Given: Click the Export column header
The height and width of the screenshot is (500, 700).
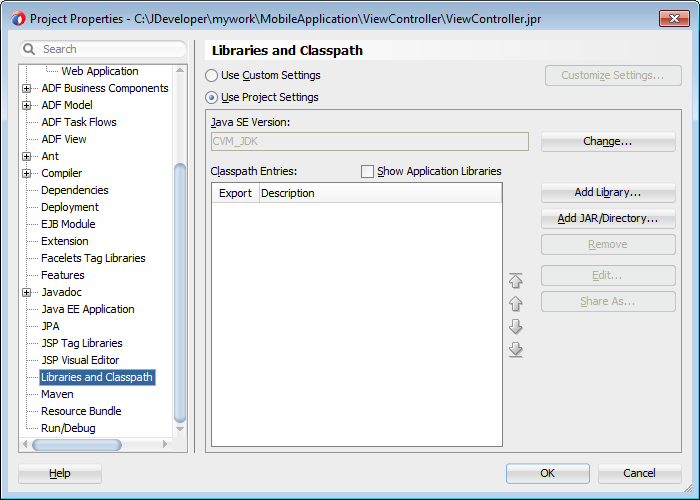Looking at the screenshot, I should click(x=235, y=193).
